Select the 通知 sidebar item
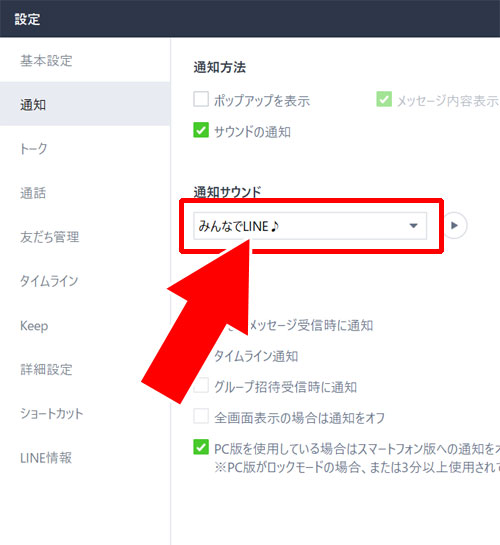The height and width of the screenshot is (545, 500). [85, 104]
